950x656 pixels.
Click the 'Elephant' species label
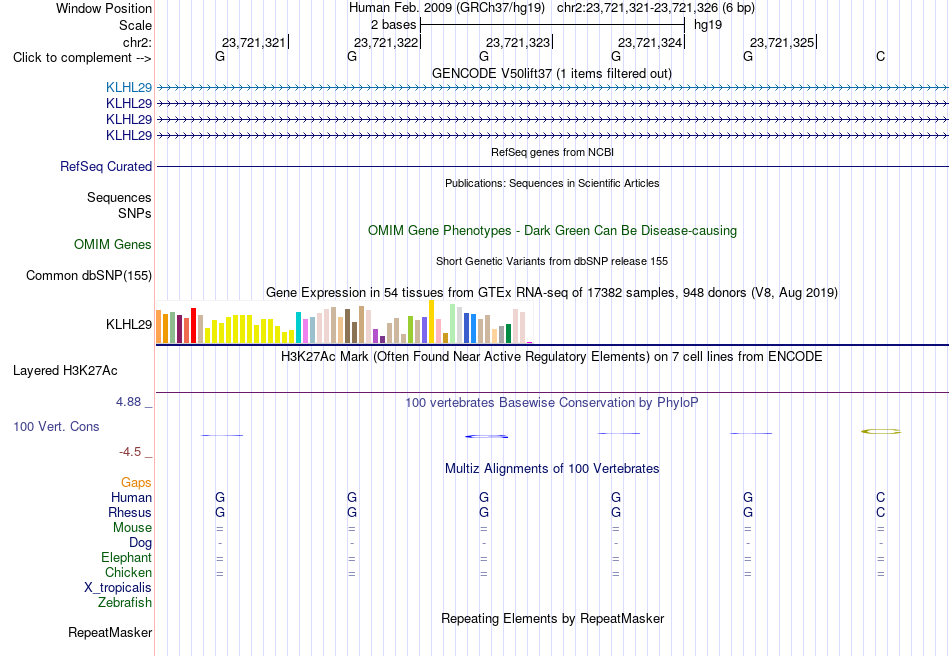[126, 557]
